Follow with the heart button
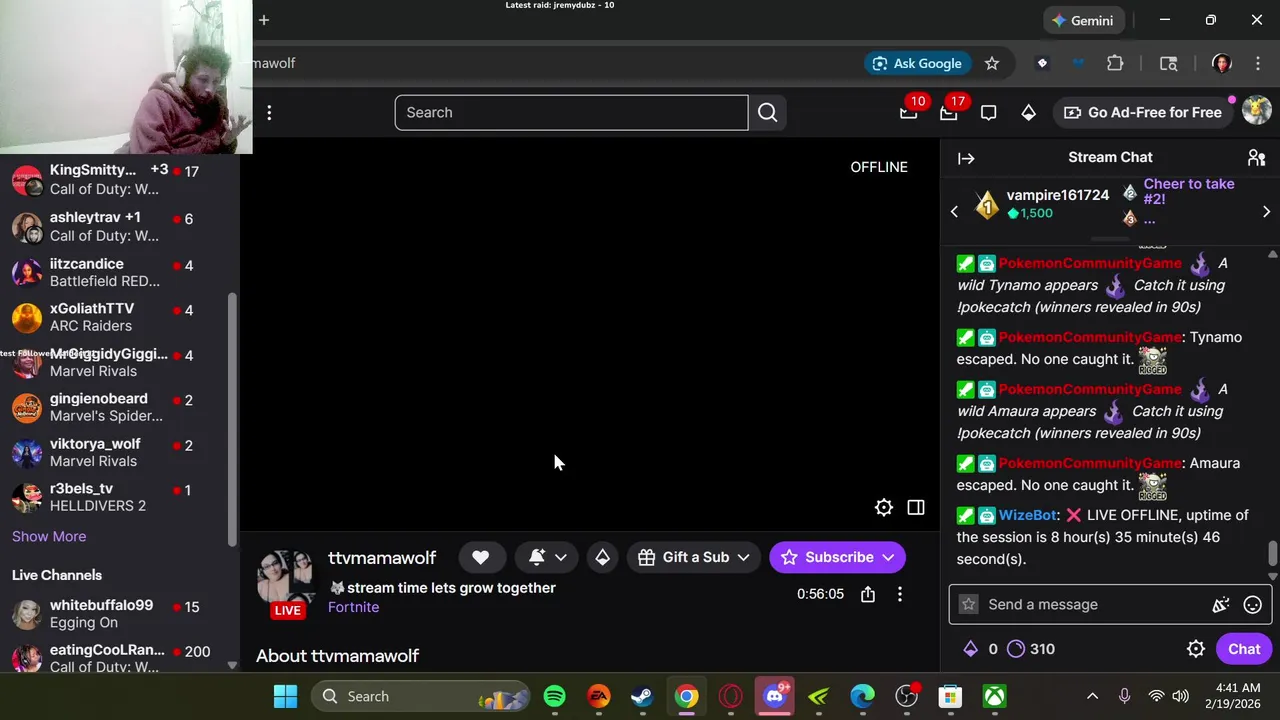1280x720 pixels. coord(481,557)
